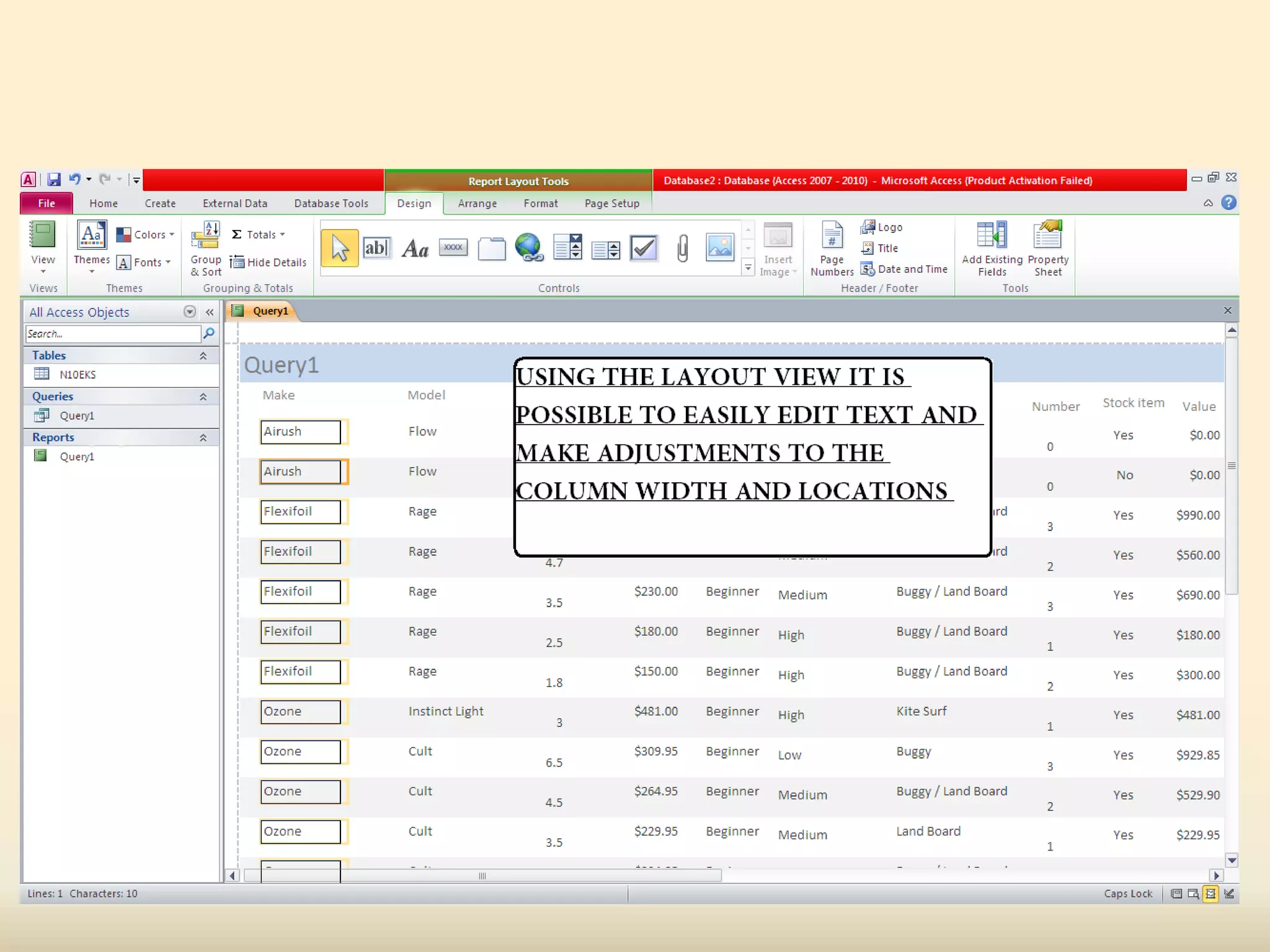The width and height of the screenshot is (1270, 952).
Task: Switch to the Arrange tab
Action: click(x=477, y=203)
